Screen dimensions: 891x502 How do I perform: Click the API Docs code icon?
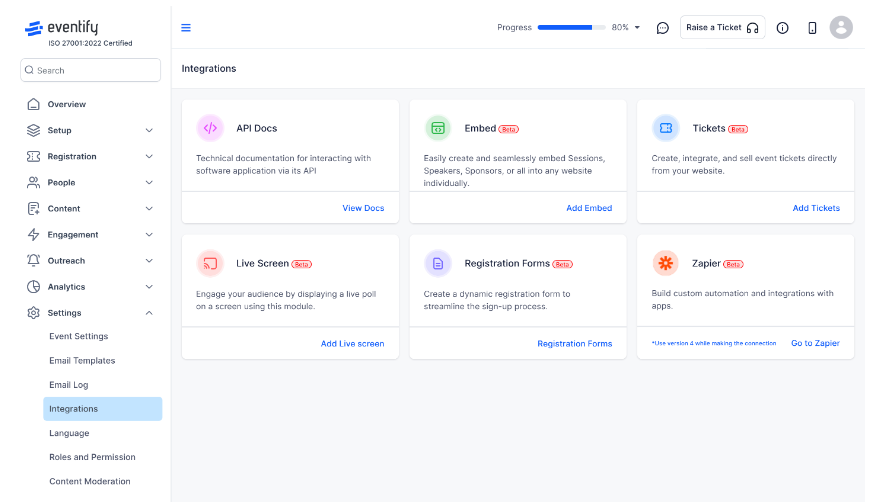point(210,128)
